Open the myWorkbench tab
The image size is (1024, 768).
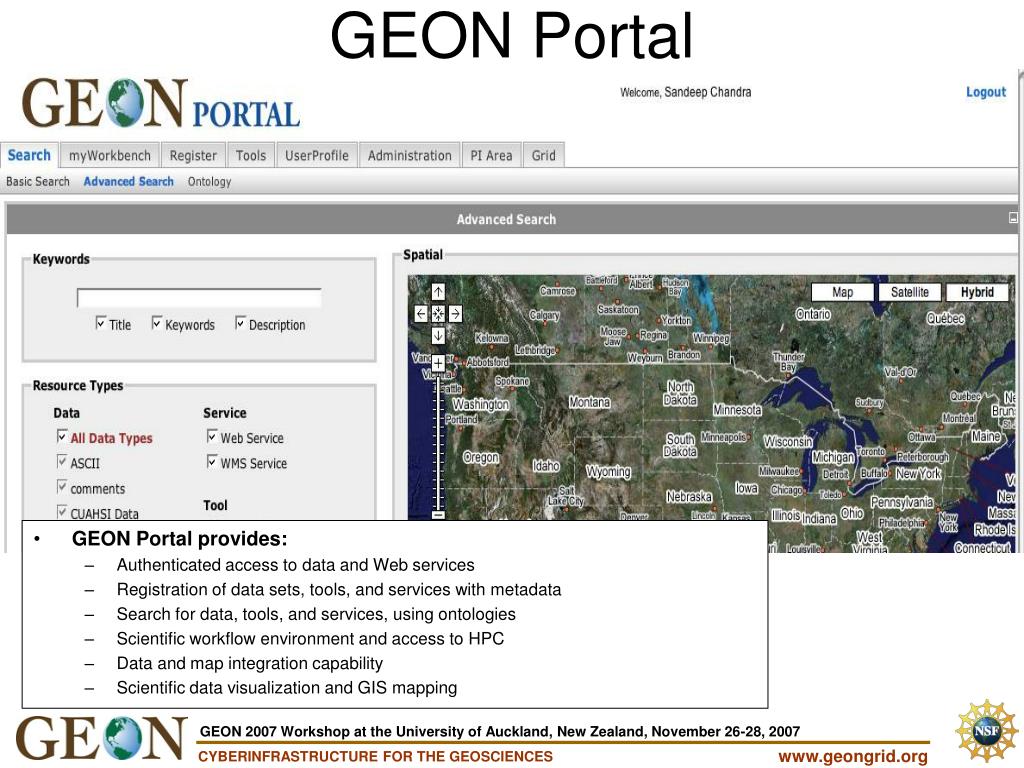pos(110,155)
